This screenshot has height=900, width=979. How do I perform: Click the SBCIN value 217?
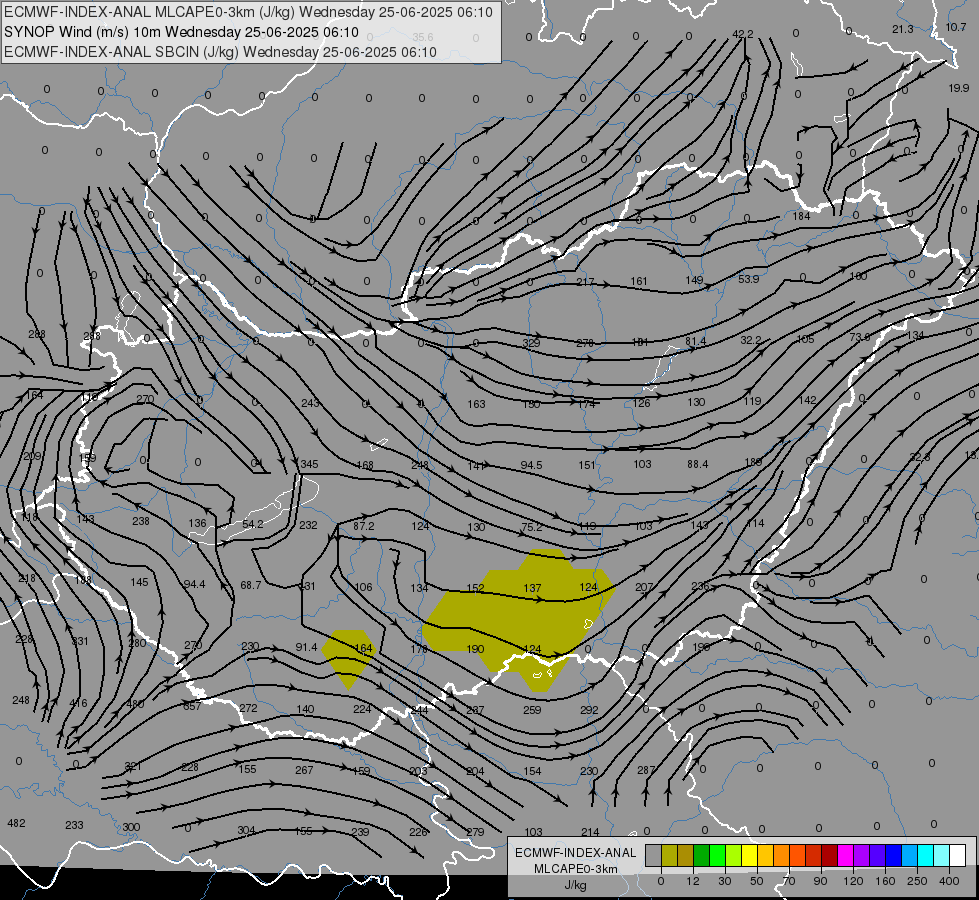pyautogui.click(x=585, y=282)
